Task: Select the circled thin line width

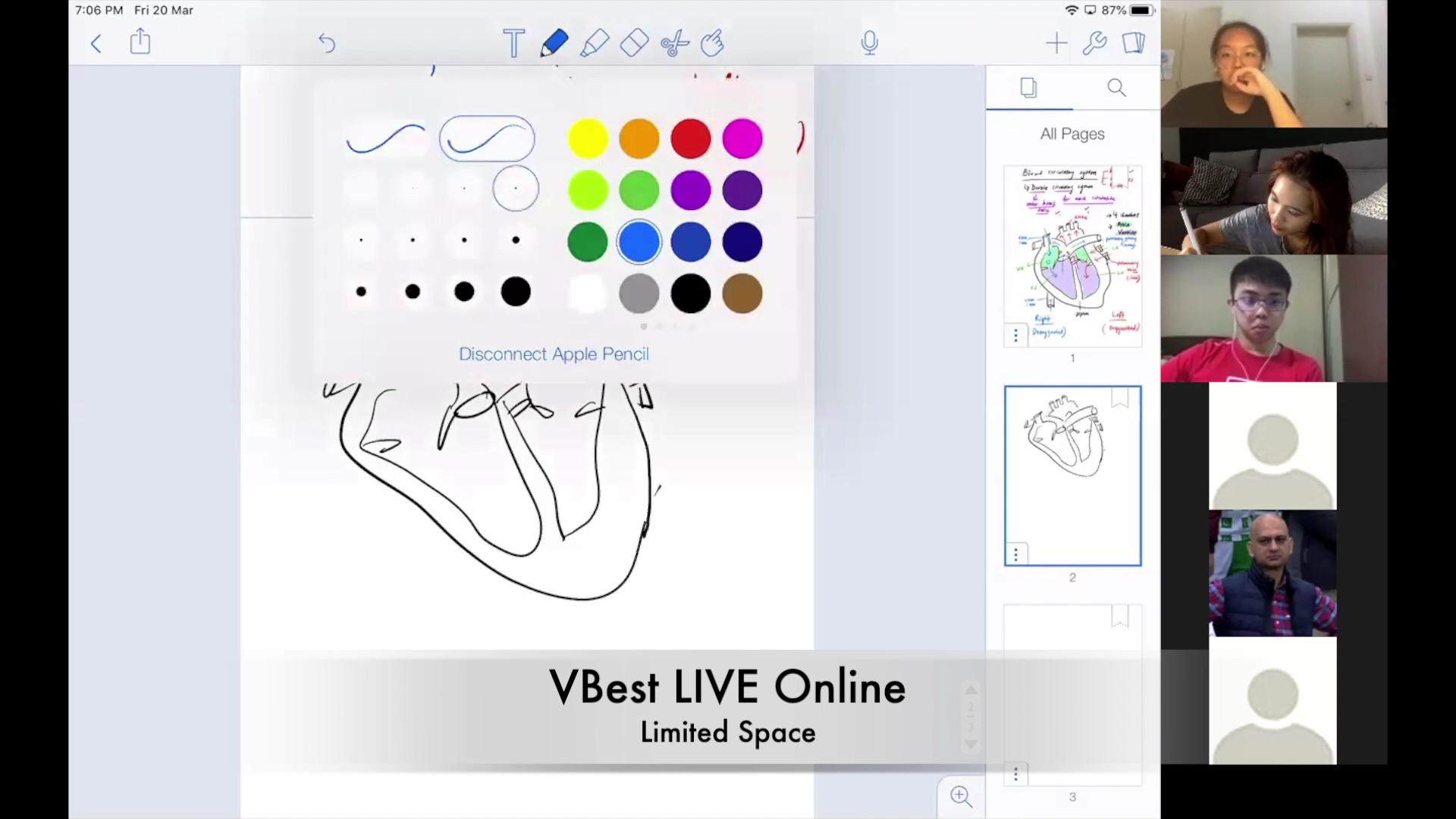Action: 516,188
